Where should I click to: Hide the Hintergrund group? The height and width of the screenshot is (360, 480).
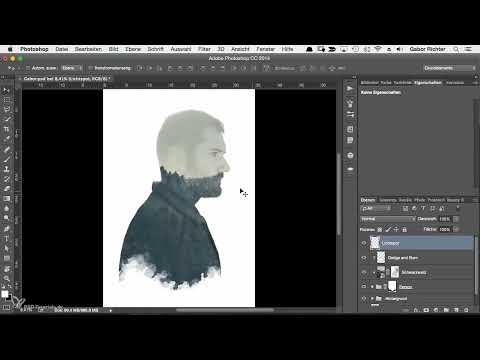[x=364, y=299]
